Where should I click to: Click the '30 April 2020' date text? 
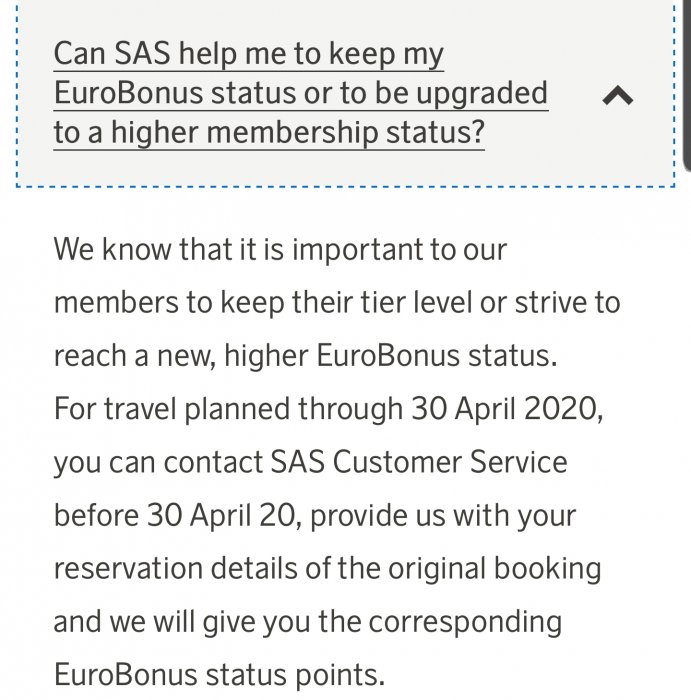(504, 409)
